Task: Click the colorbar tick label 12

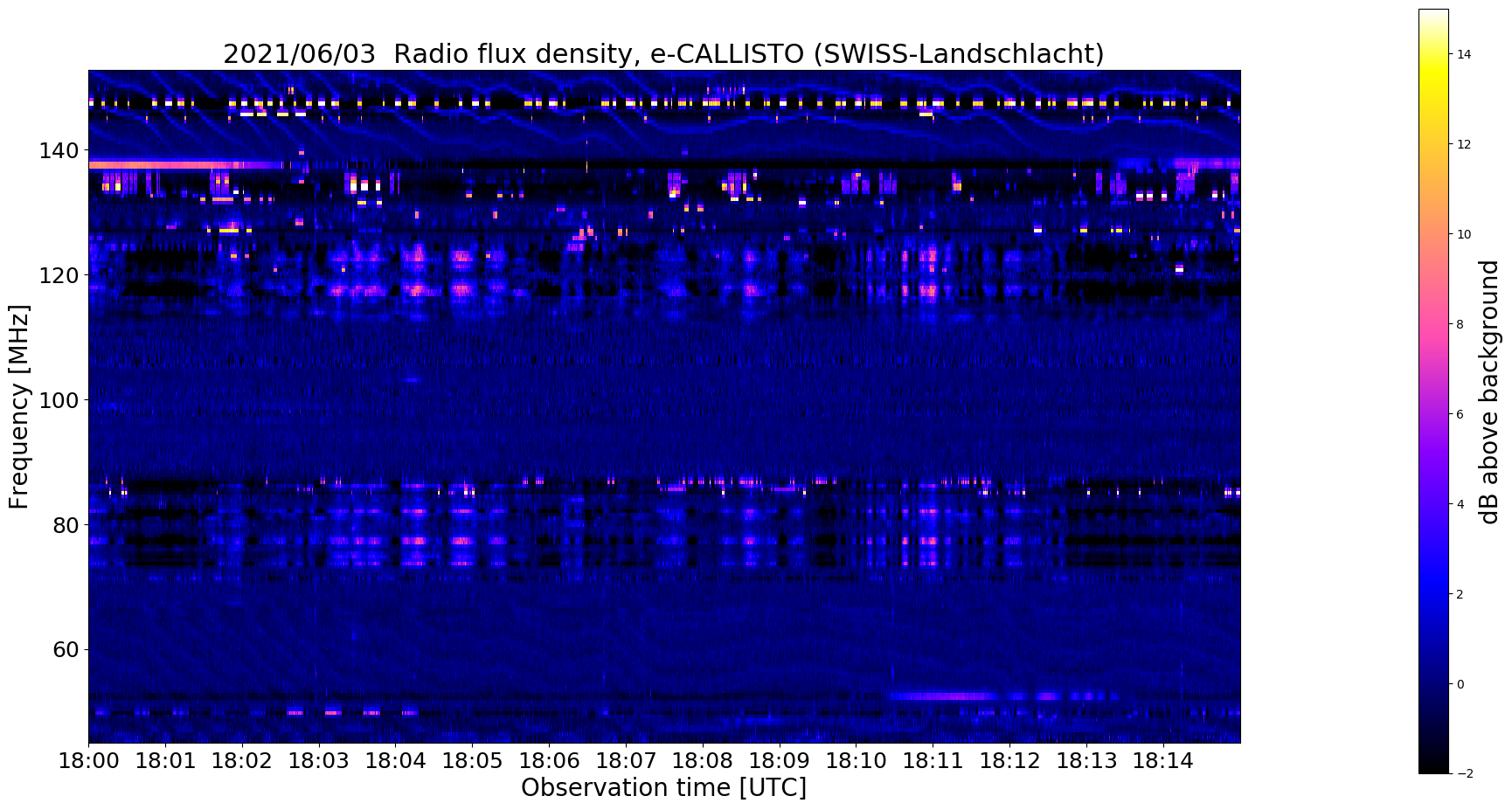Action: click(1462, 144)
